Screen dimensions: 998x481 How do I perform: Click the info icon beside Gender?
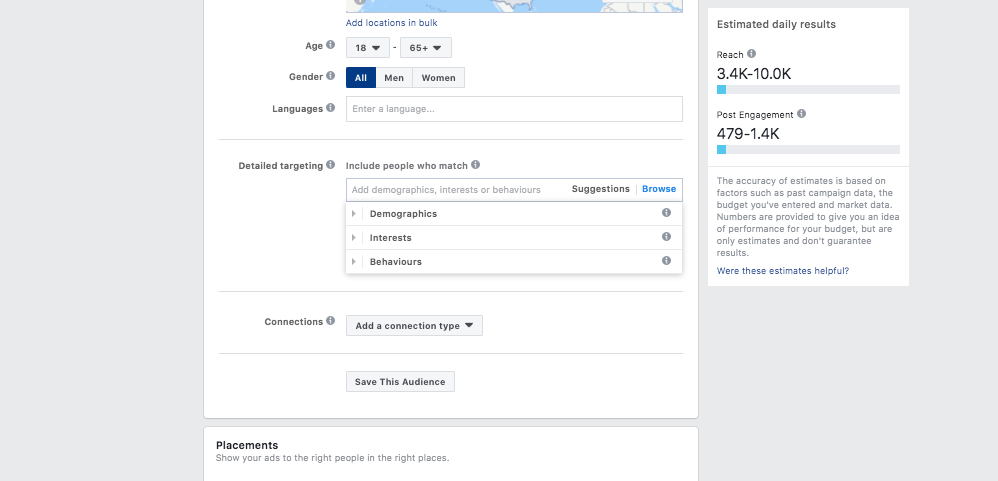330,76
